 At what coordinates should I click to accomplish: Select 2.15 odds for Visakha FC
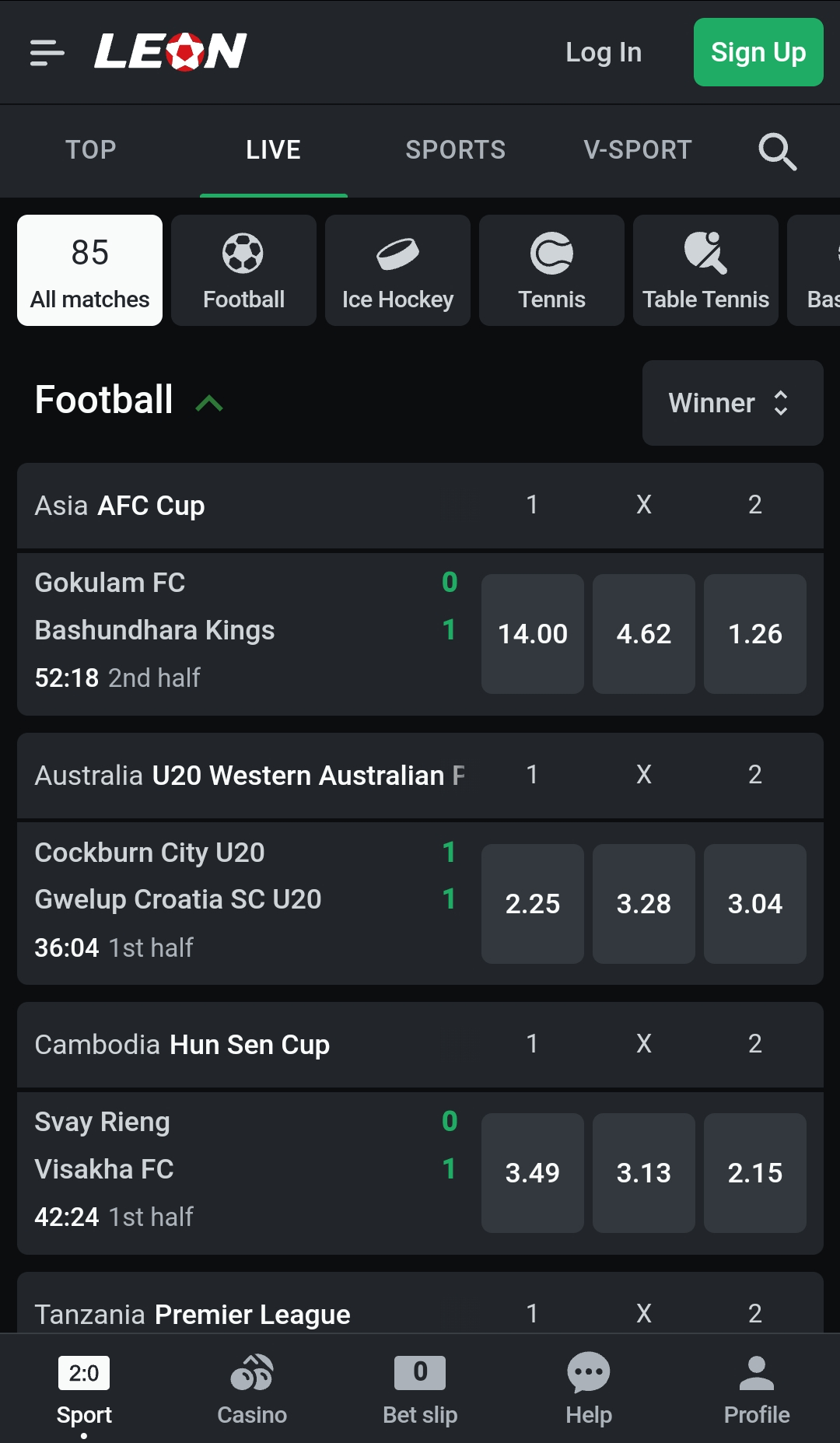[755, 1173]
